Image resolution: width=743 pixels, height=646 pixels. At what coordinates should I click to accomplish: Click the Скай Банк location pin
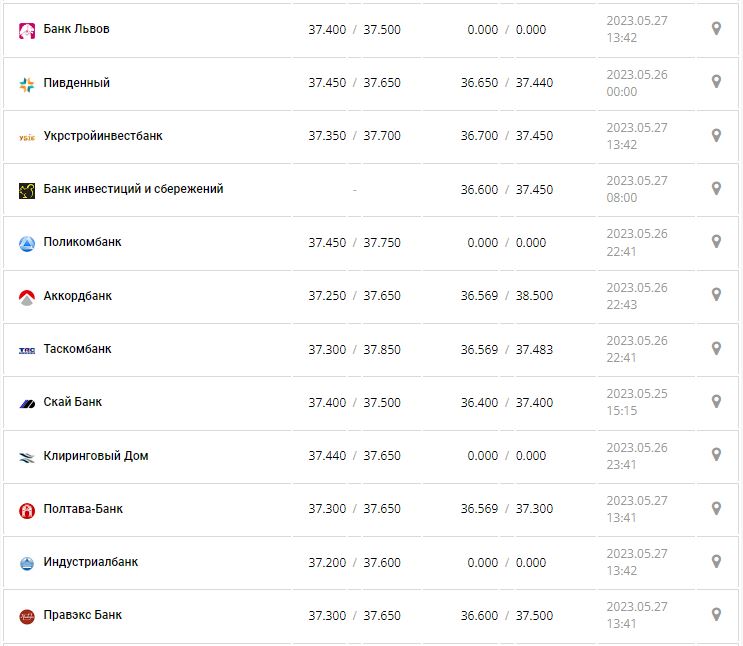pos(716,401)
